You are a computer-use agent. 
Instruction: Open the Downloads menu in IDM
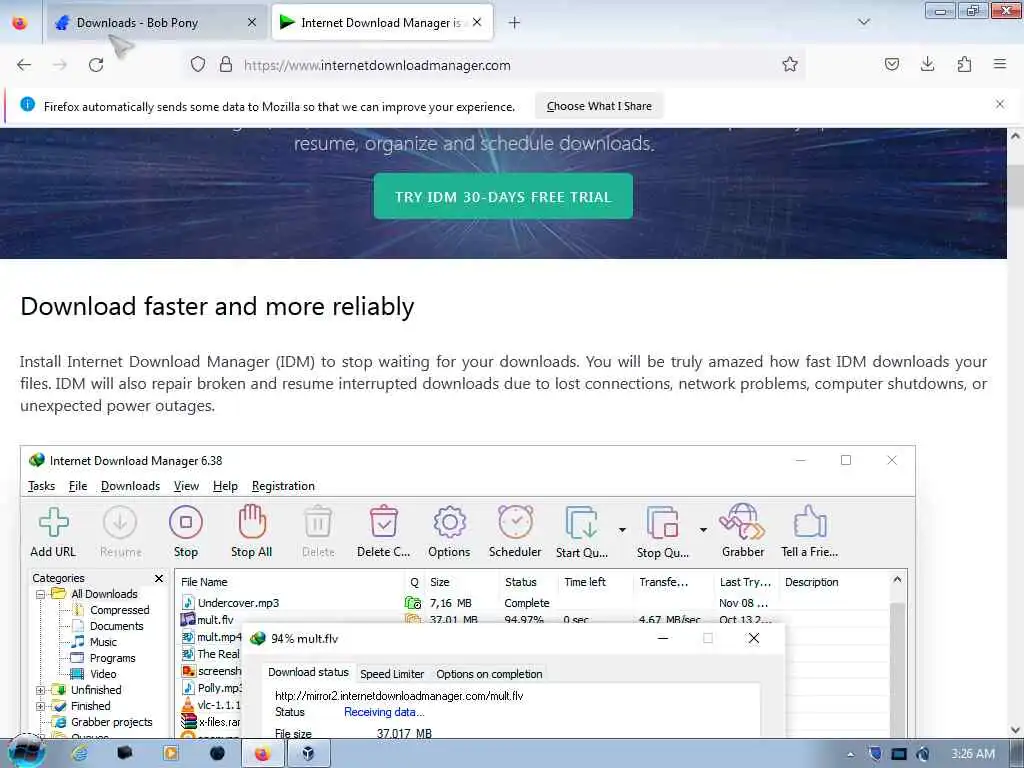[x=130, y=486]
